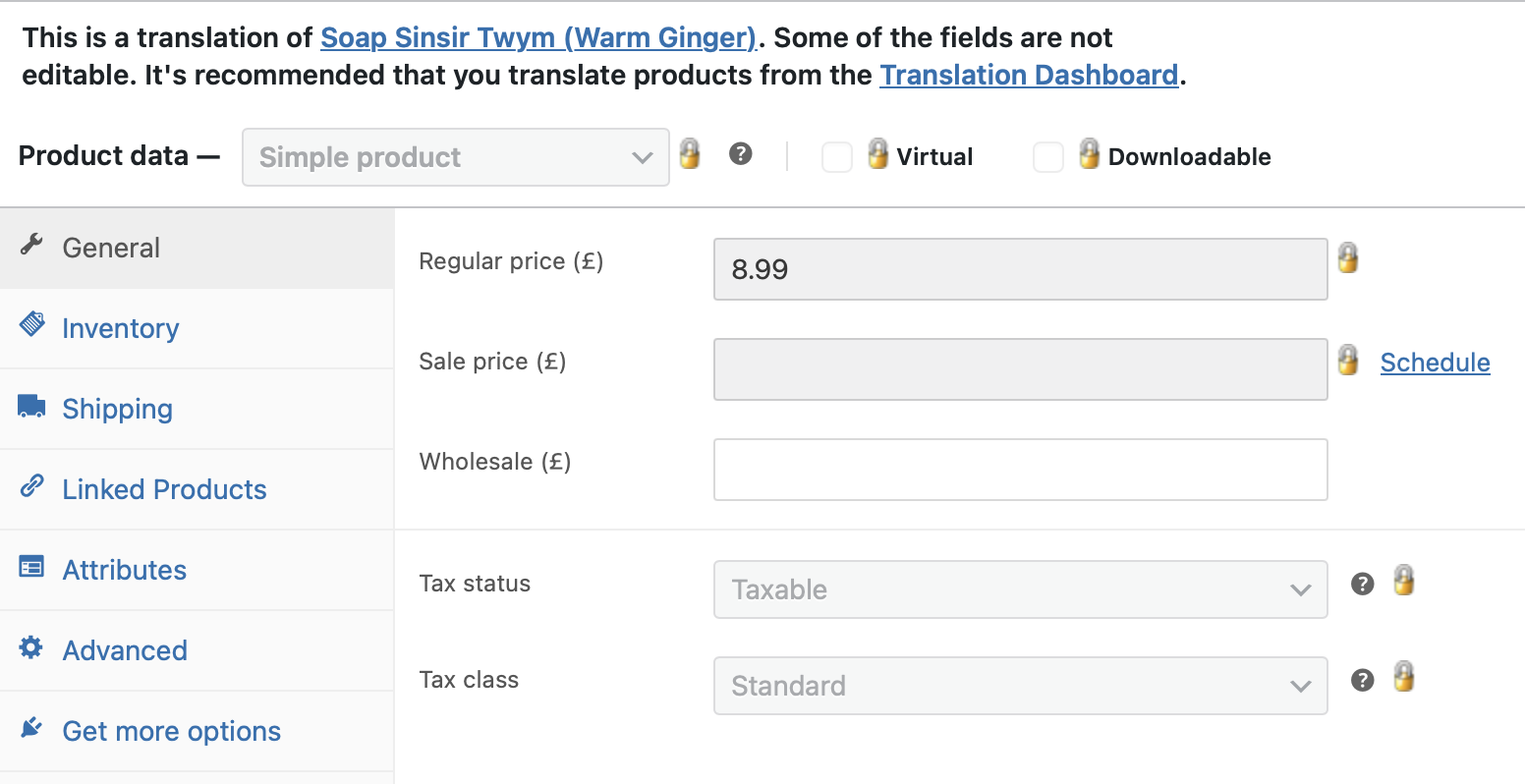This screenshot has width=1525, height=784.
Task: Click the help icon next to Tax class
Action: (1362, 680)
